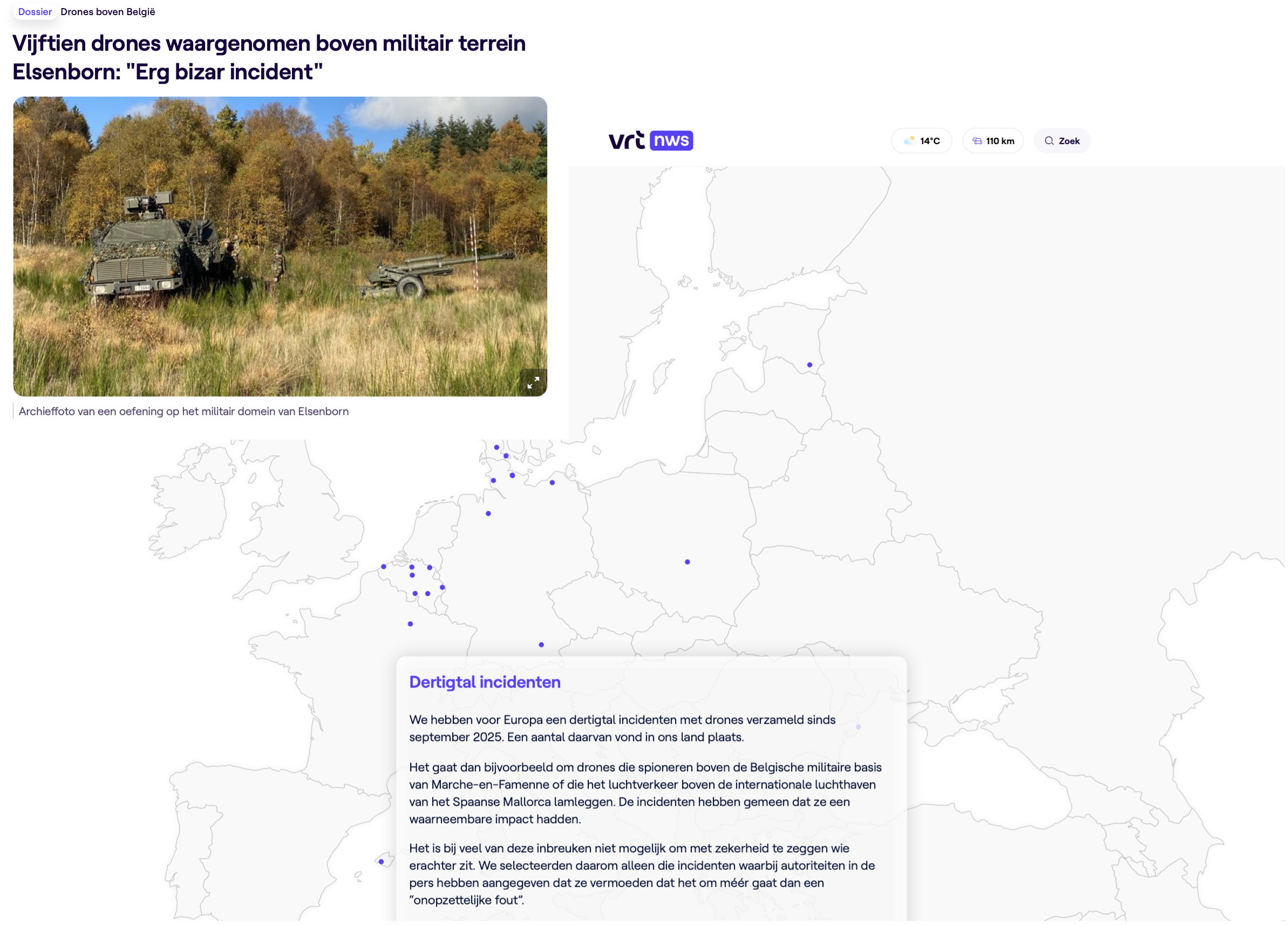Click the magnifier icon in Zoek

point(1050,141)
